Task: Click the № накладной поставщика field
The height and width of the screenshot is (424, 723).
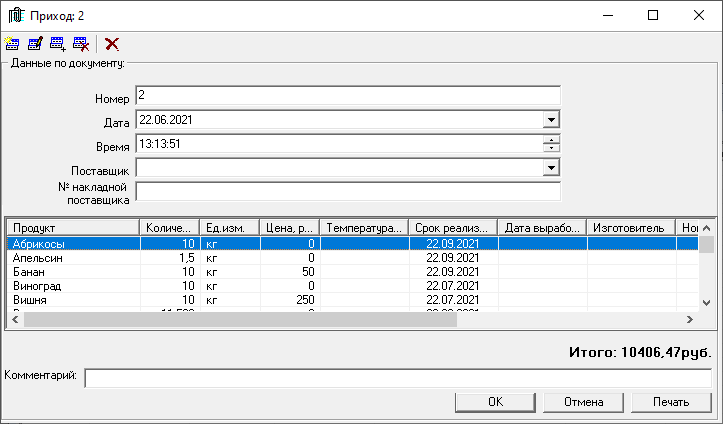Action: coord(347,192)
